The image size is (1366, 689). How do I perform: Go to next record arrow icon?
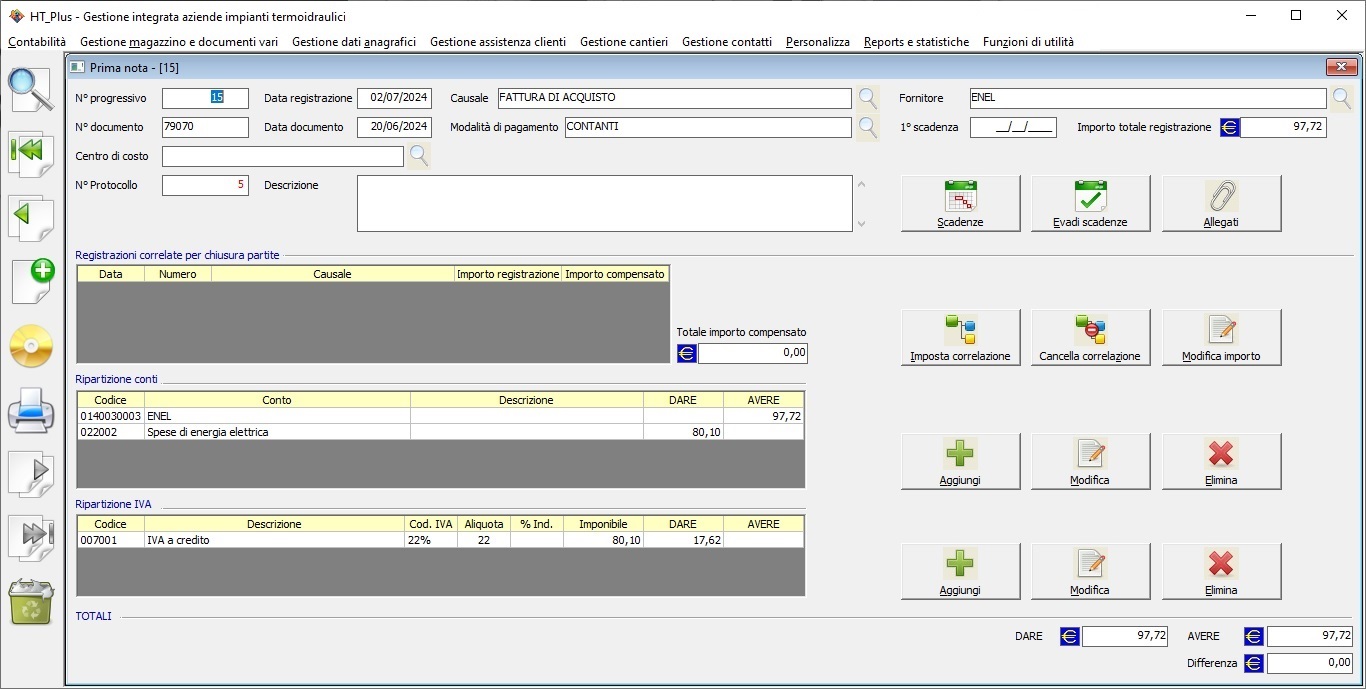point(31,473)
